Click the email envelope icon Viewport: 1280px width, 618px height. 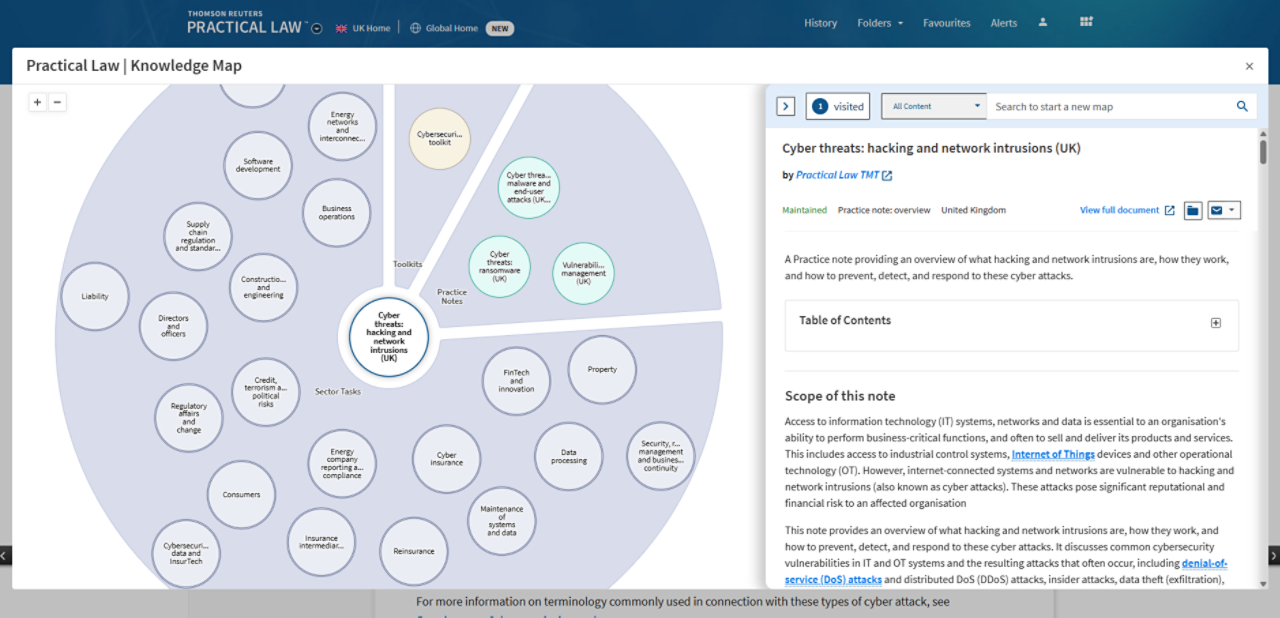pos(1217,210)
